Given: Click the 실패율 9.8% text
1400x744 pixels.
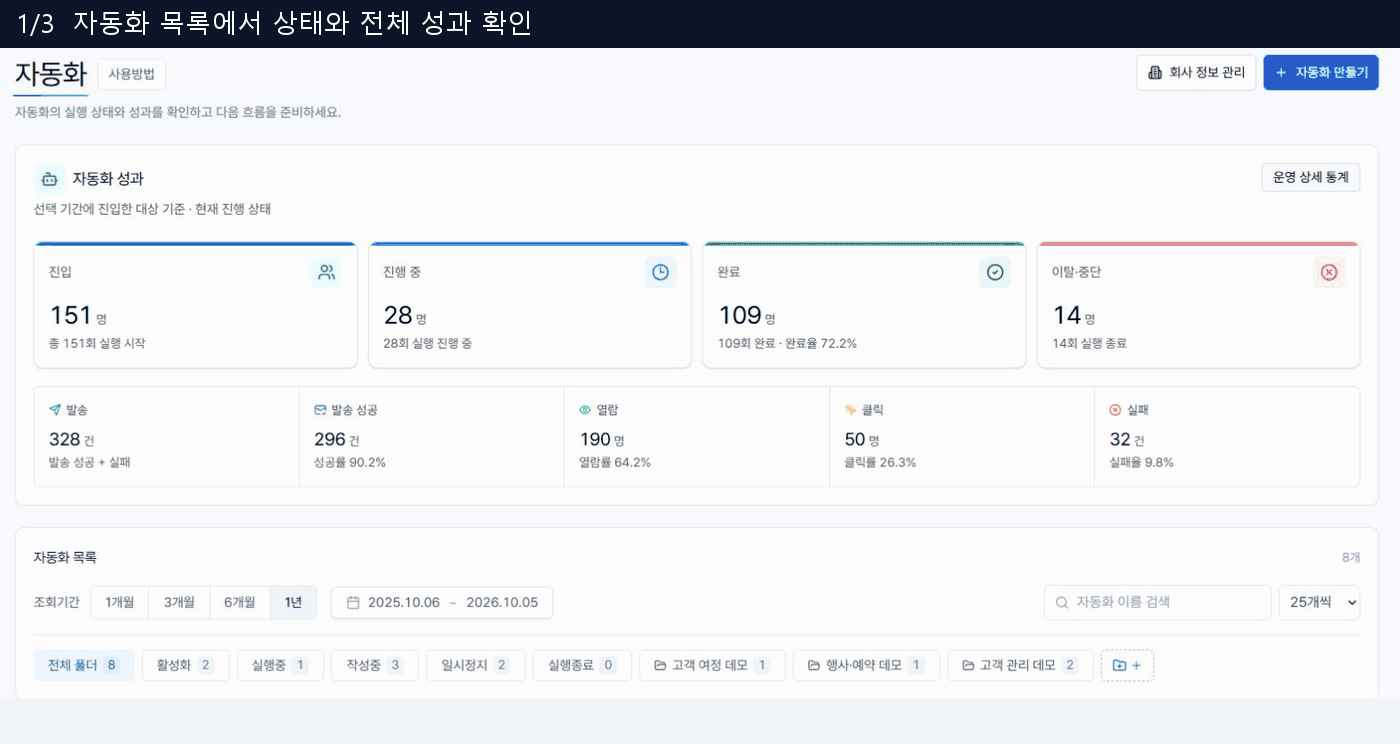Looking at the screenshot, I should click(1141, 462).
